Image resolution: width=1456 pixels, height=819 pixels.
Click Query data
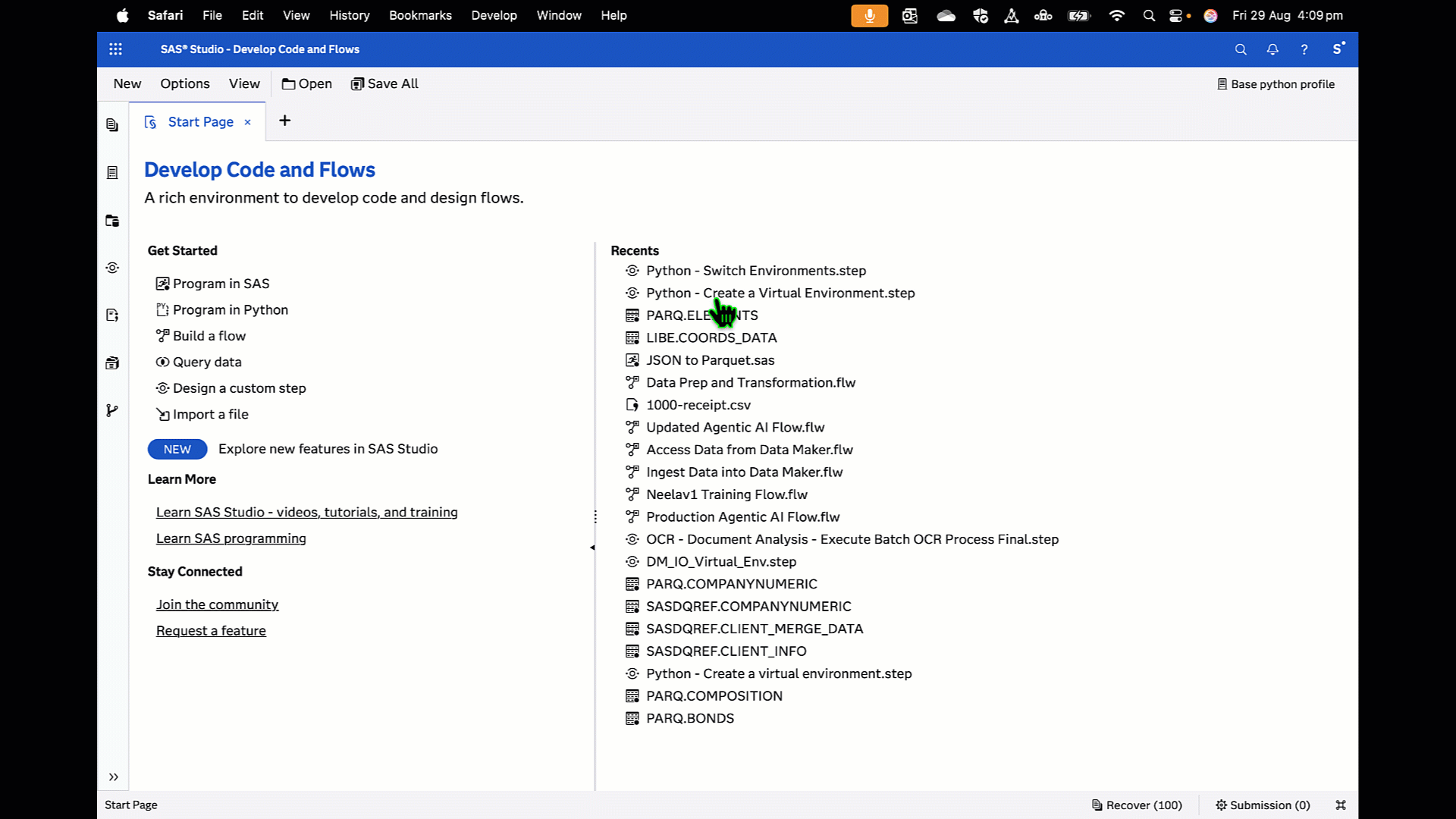coord(199,362)
